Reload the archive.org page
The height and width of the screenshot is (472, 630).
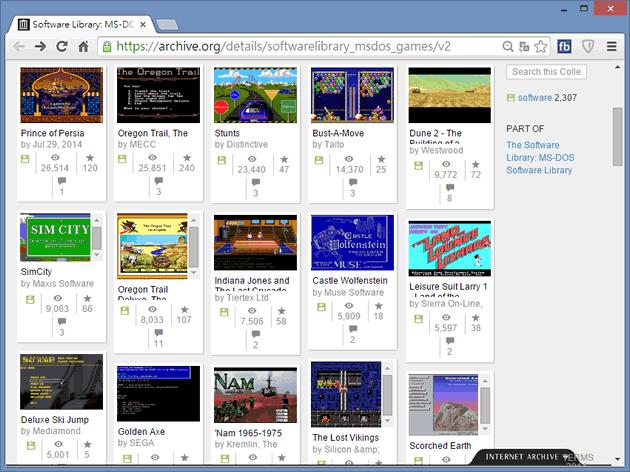click(x=62, y=46)
